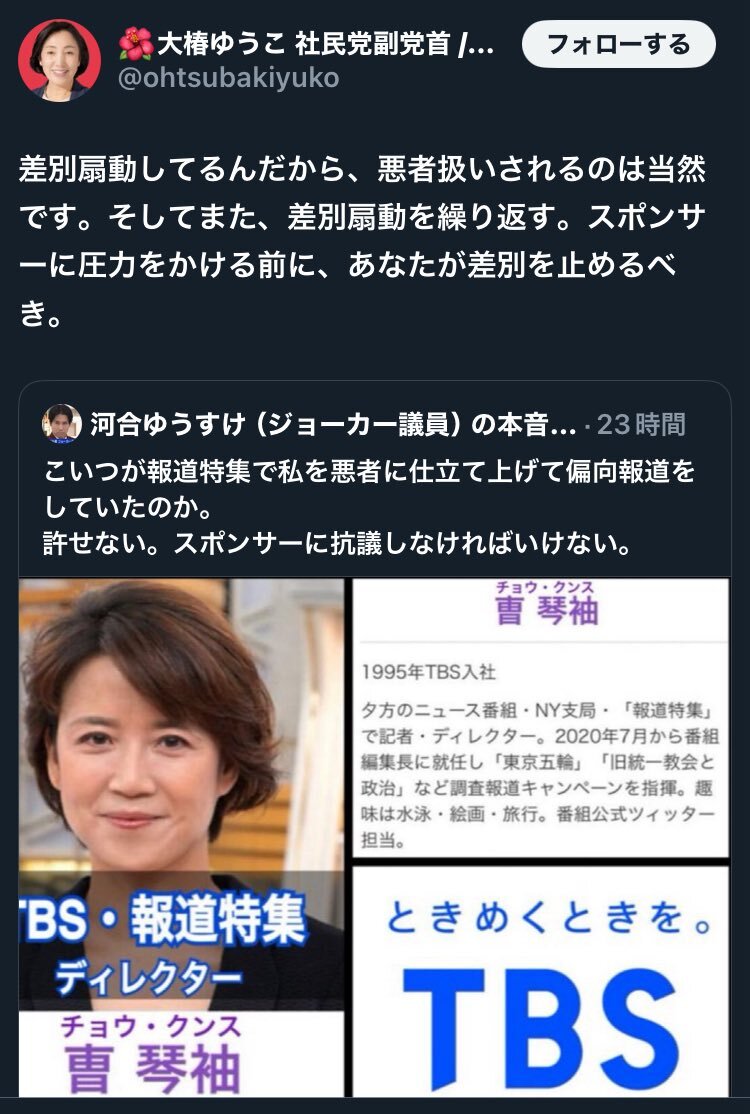Tap the ときめくときを。 slogan text
This screenshot has height=1114, width=750.
[x=548, y=916]
